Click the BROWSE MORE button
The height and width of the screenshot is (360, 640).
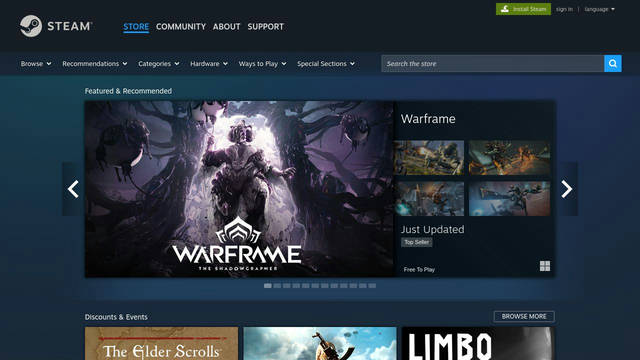[x=524, y=316]
